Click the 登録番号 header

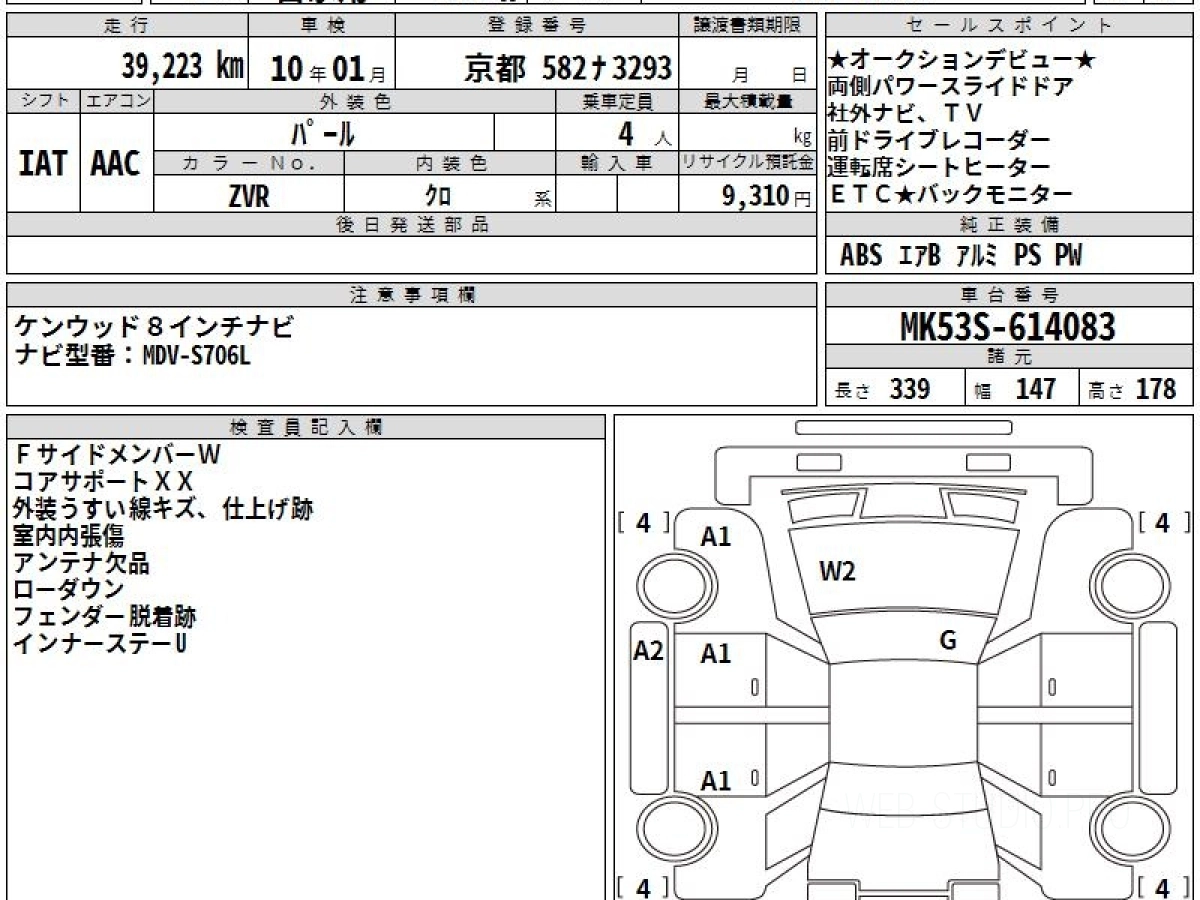[x=538, y=25]
